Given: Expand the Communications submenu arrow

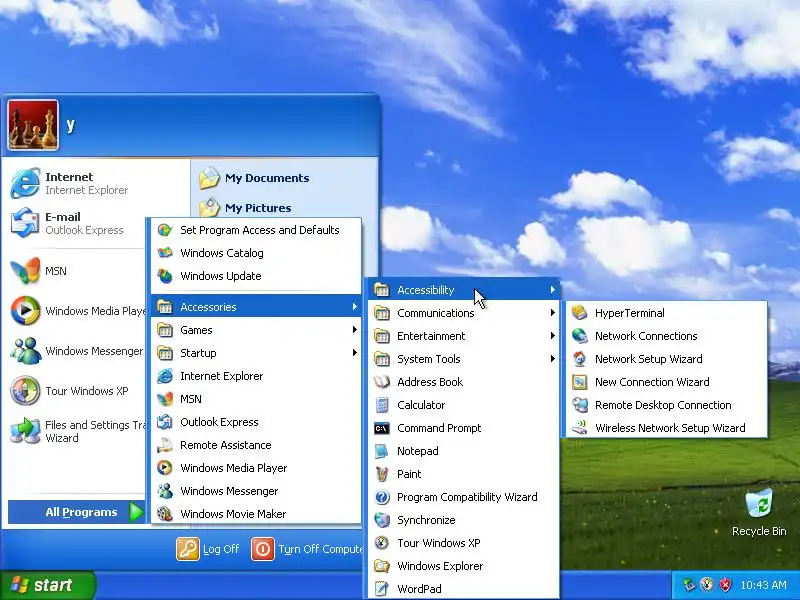Looking at the screenshot, I should pos(553,313).
